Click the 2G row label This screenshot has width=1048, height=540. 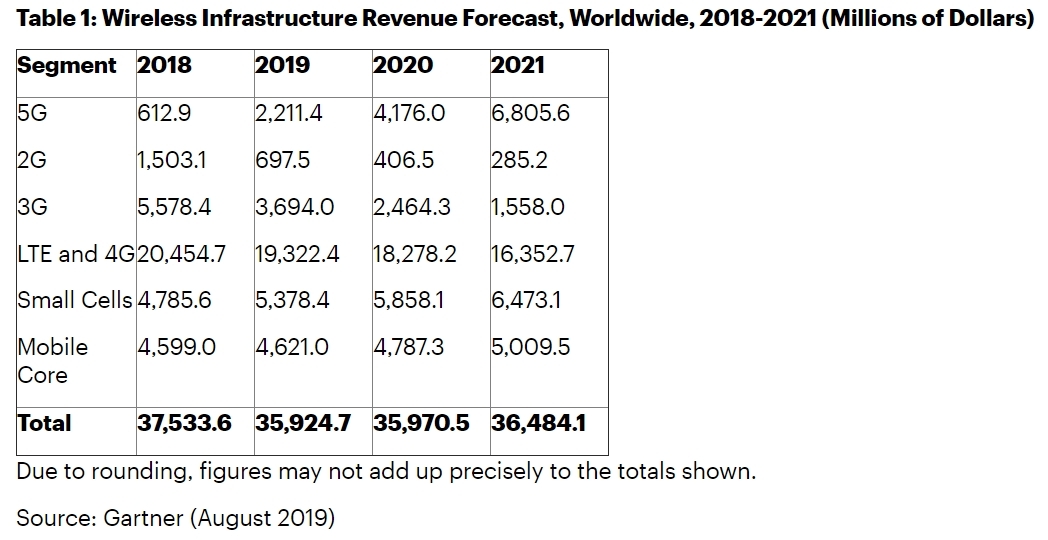point(32,160)
